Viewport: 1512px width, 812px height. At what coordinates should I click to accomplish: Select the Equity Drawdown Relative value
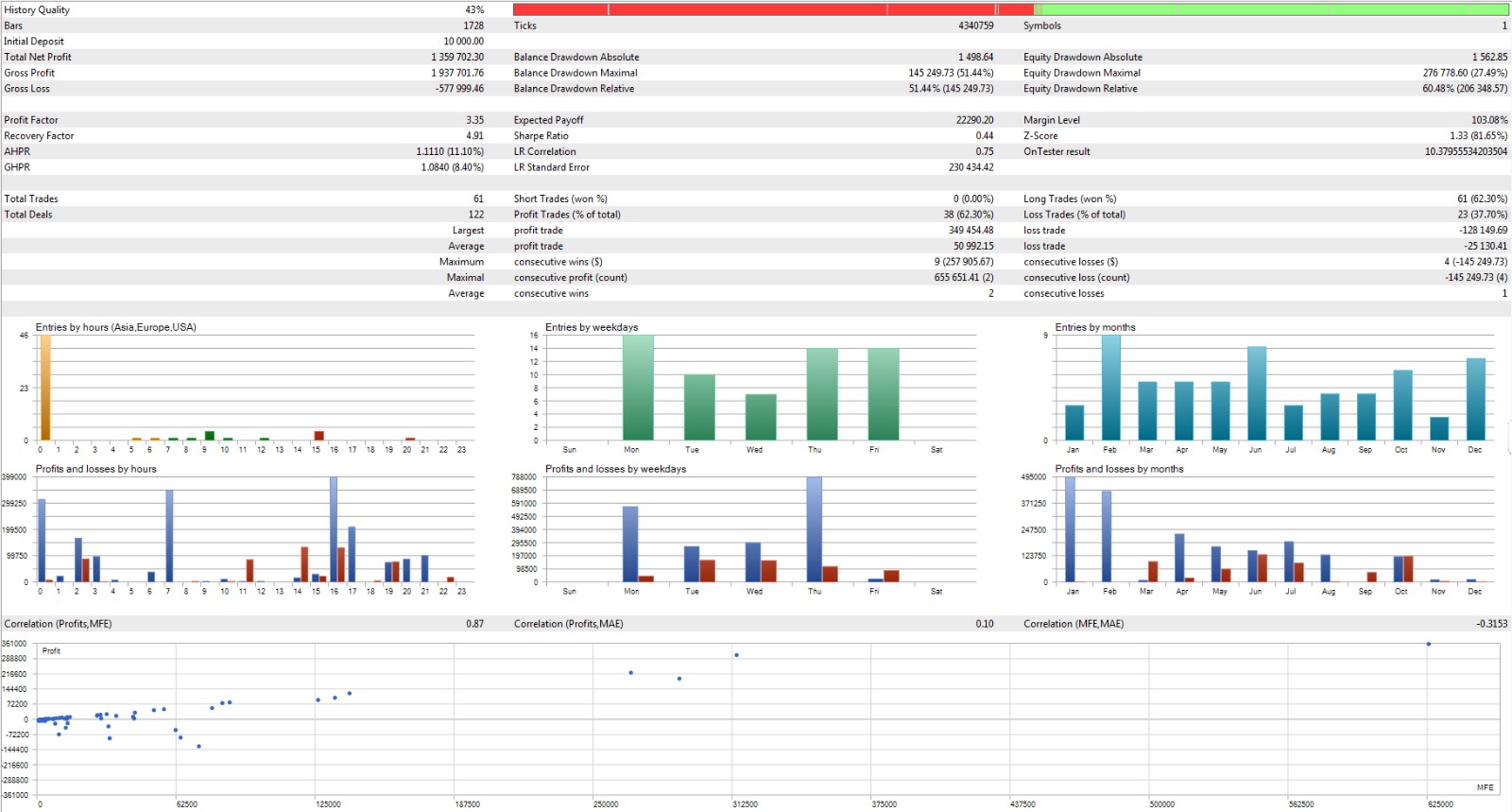(x=1465, y=89)
